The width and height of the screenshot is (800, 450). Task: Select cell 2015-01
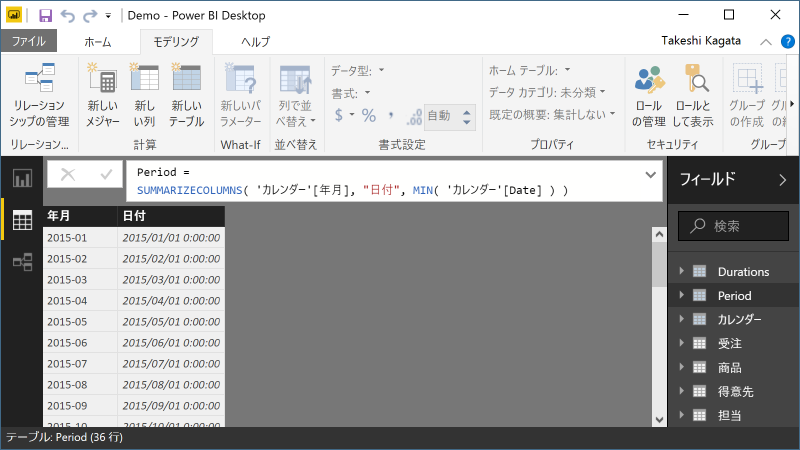coord(81,238)
